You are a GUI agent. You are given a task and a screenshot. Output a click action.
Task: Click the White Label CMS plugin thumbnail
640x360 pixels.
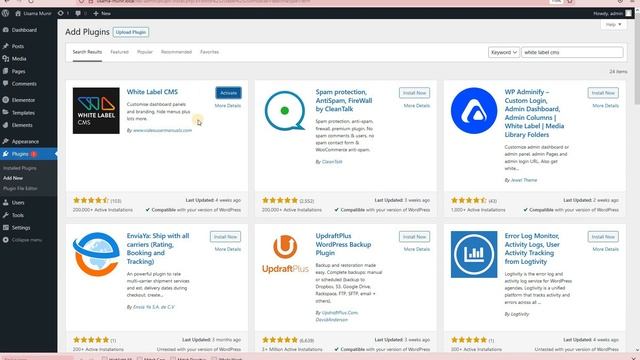coord(96,111)
